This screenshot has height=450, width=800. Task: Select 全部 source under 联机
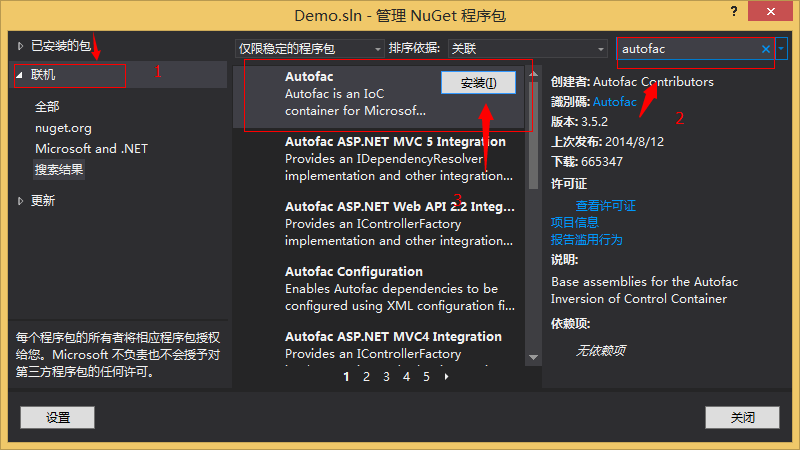pyautogui.click(x=47, y=107)
